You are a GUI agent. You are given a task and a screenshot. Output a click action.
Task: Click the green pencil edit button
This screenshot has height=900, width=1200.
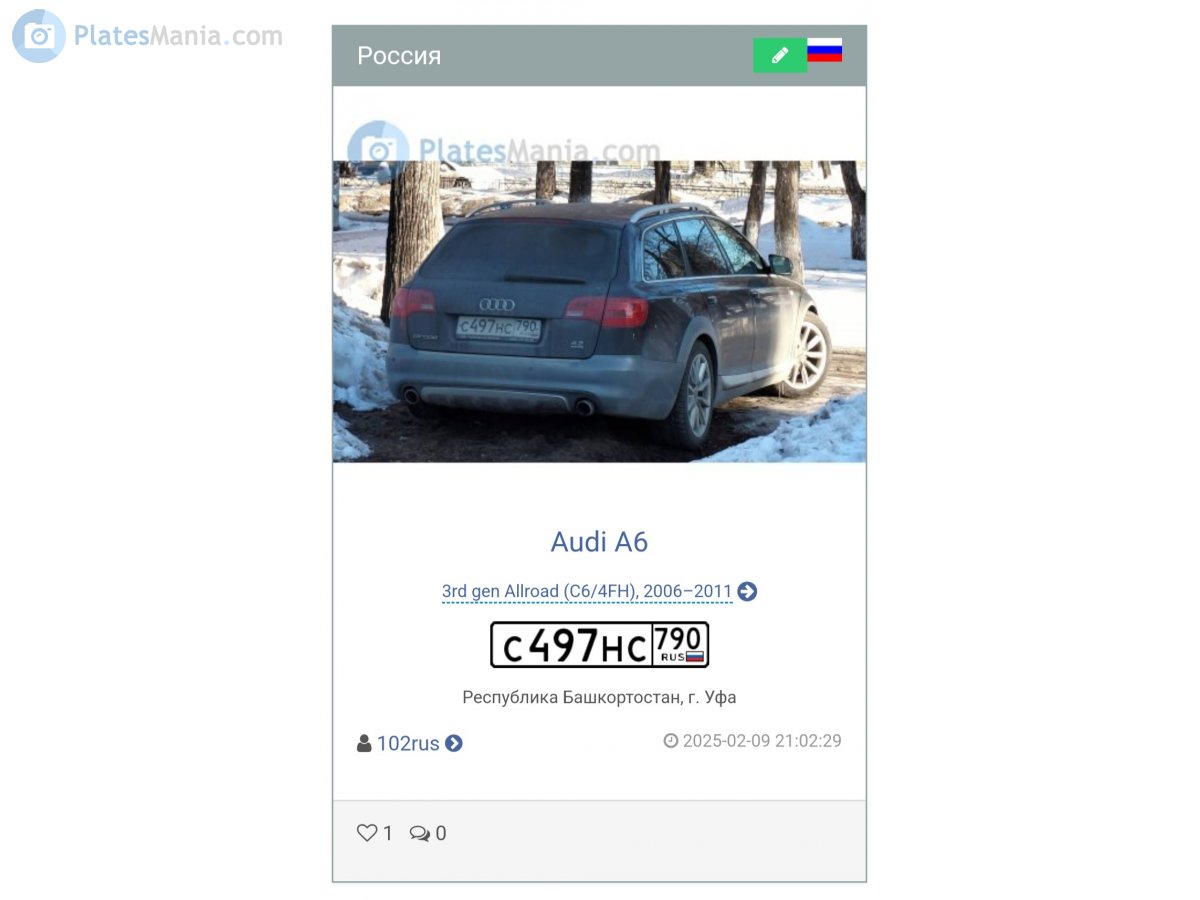point(780,55)
